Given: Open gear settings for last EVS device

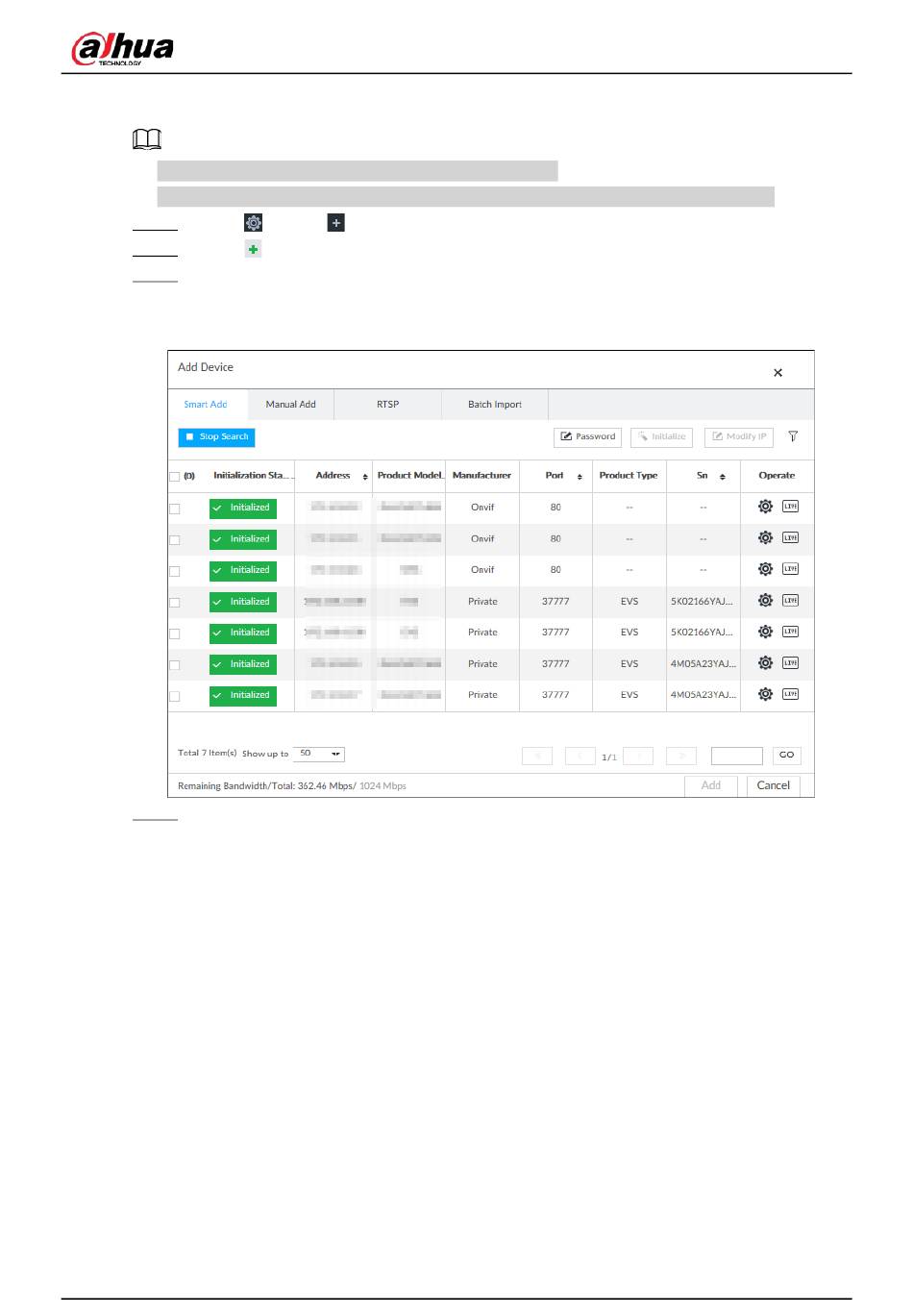Looking at the screenshot, I should click(x=765, y=694).
